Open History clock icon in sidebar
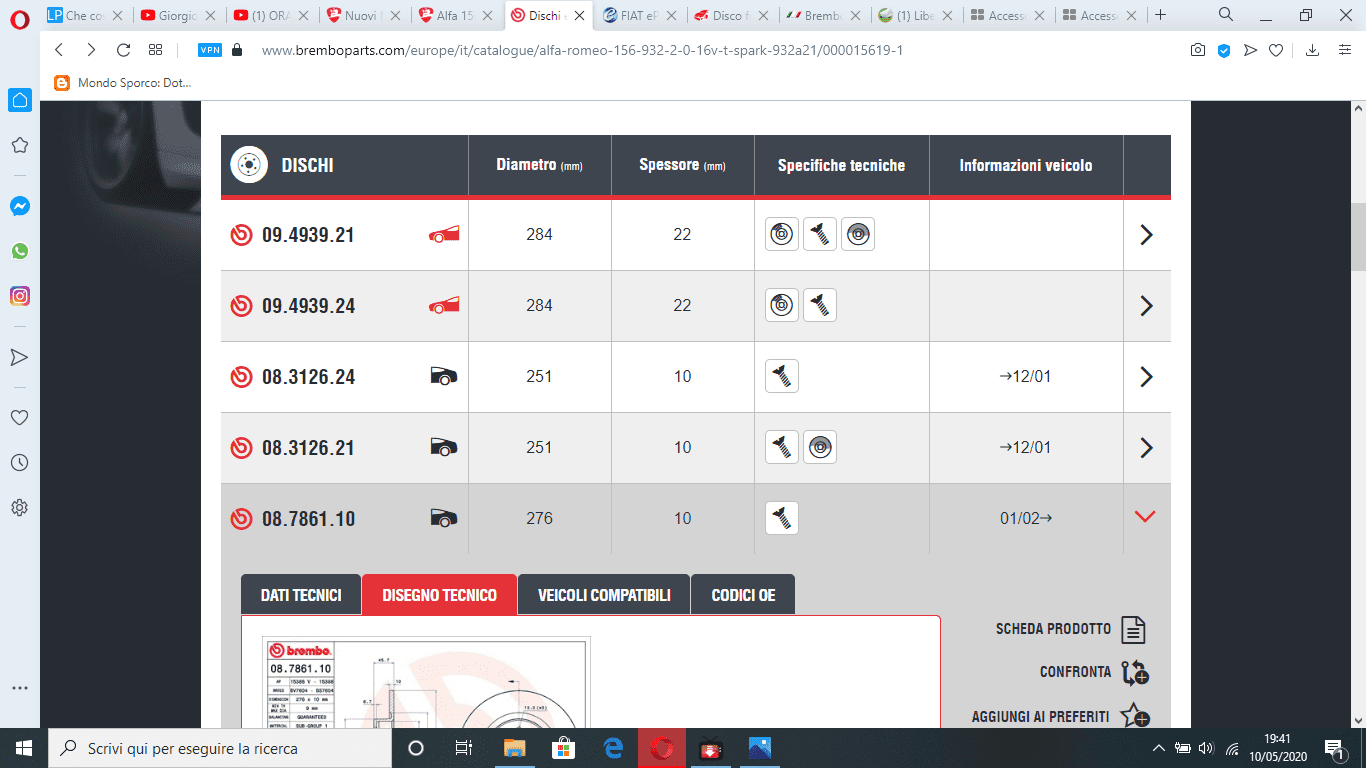The width and height of the screenshot is (1366, 768). click(x=19, y=462)
